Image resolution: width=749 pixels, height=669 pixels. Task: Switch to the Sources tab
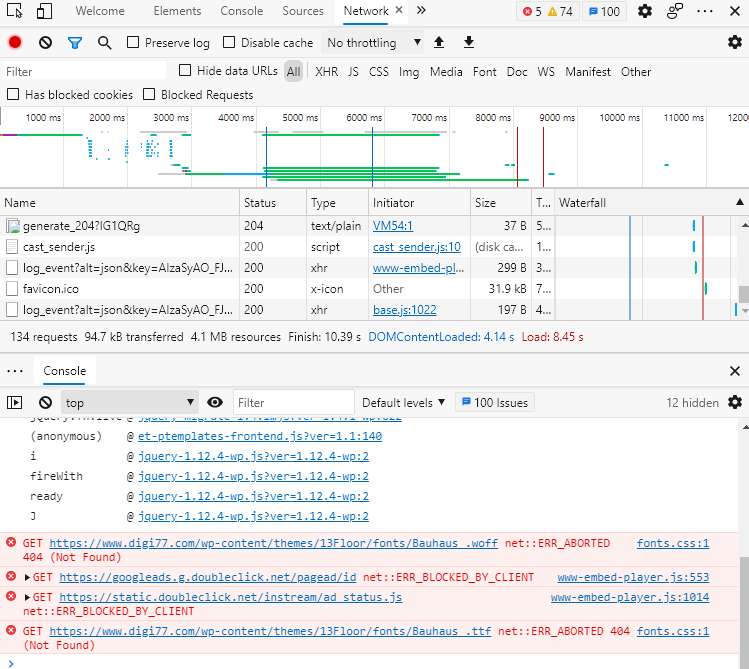(302, 12)
